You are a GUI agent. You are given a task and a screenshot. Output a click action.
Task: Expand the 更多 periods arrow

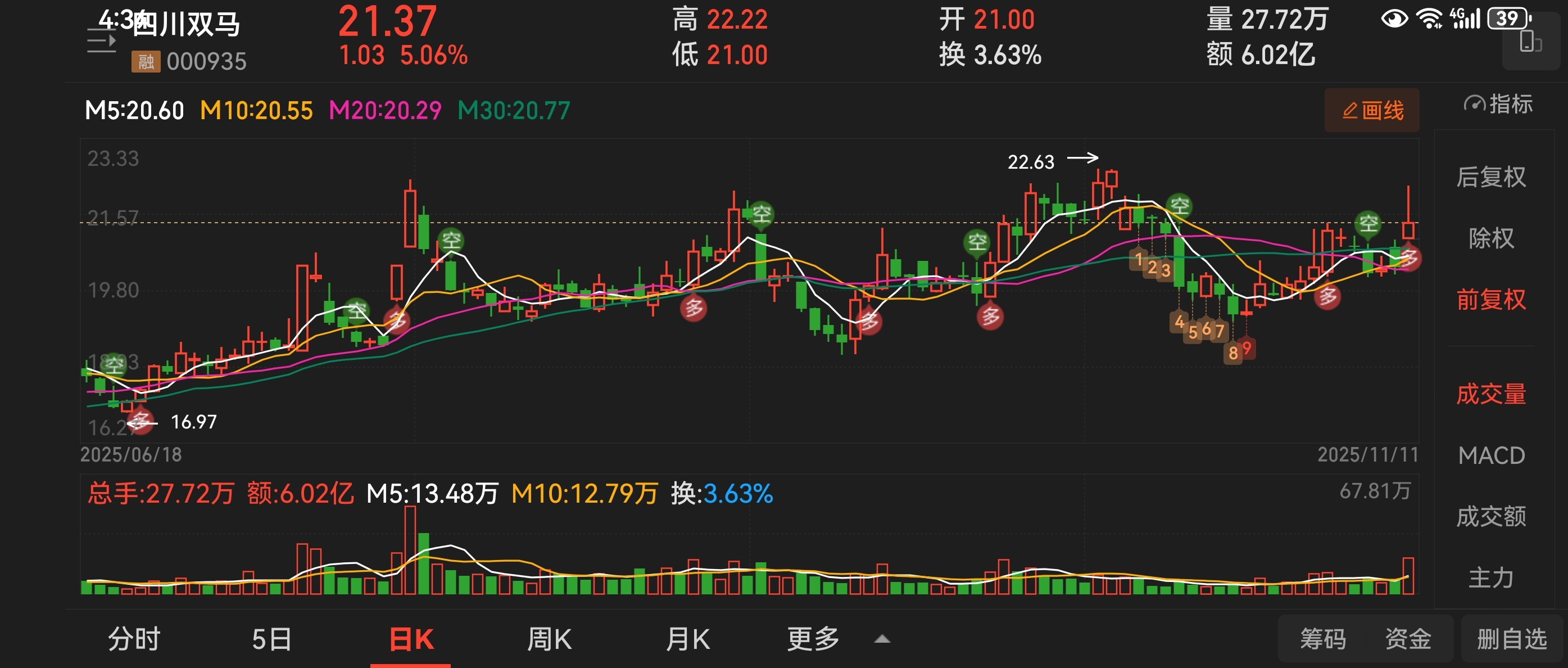[881, 639]
